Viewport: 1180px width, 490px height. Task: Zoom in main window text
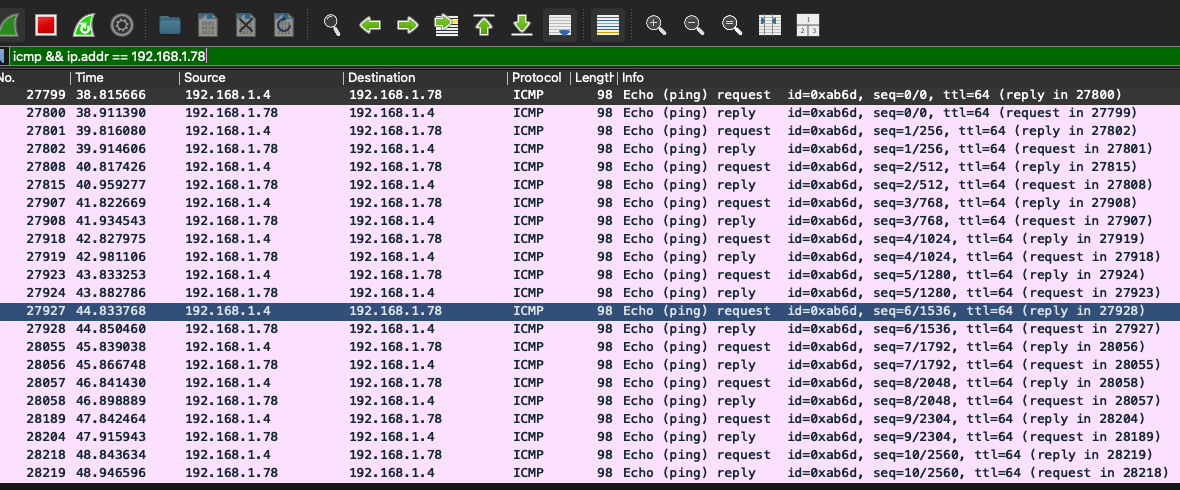656,26
